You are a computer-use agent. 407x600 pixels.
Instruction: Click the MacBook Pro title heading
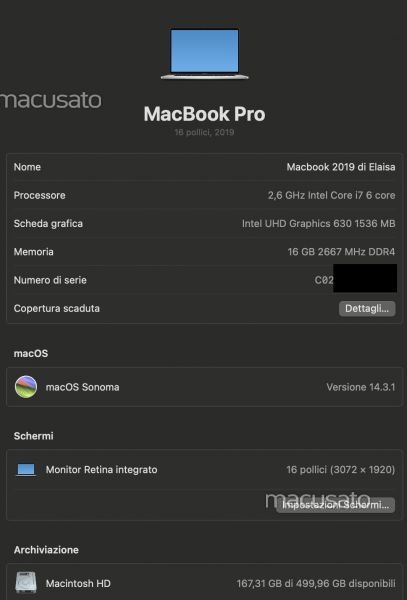204,114
